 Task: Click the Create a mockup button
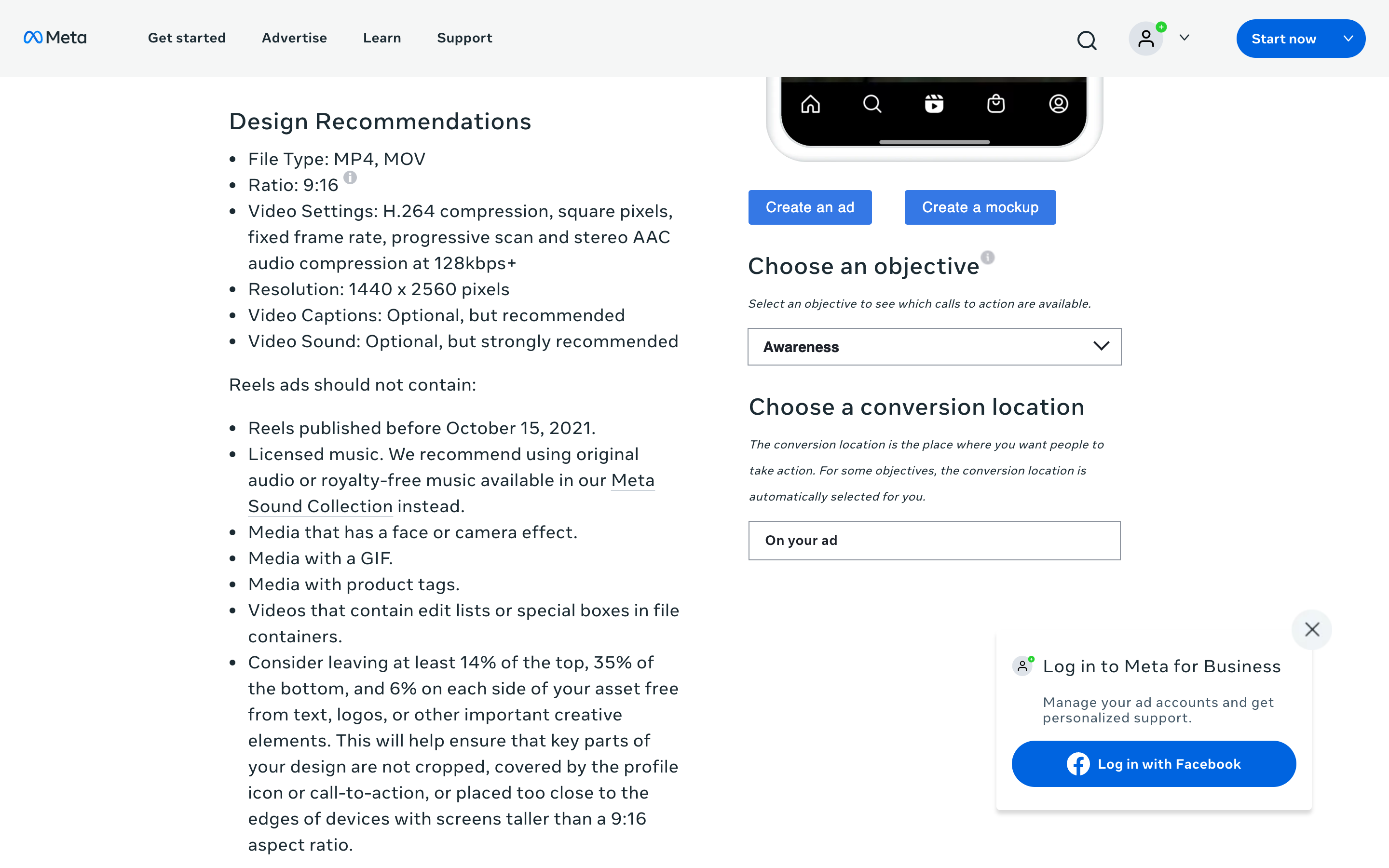980,207
